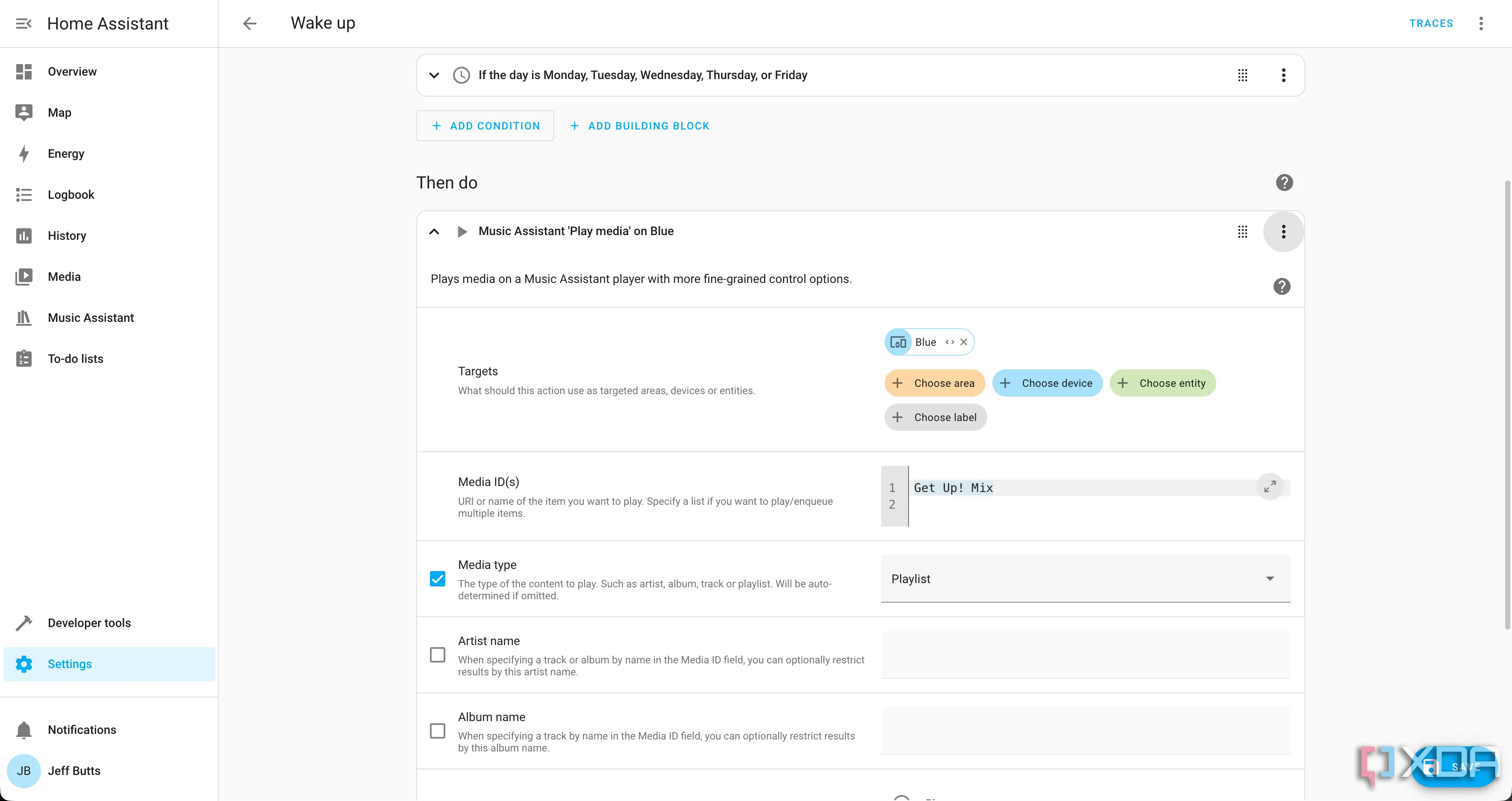
Task: Click the Music Assistant library icon
Action: tap(24, 318)
